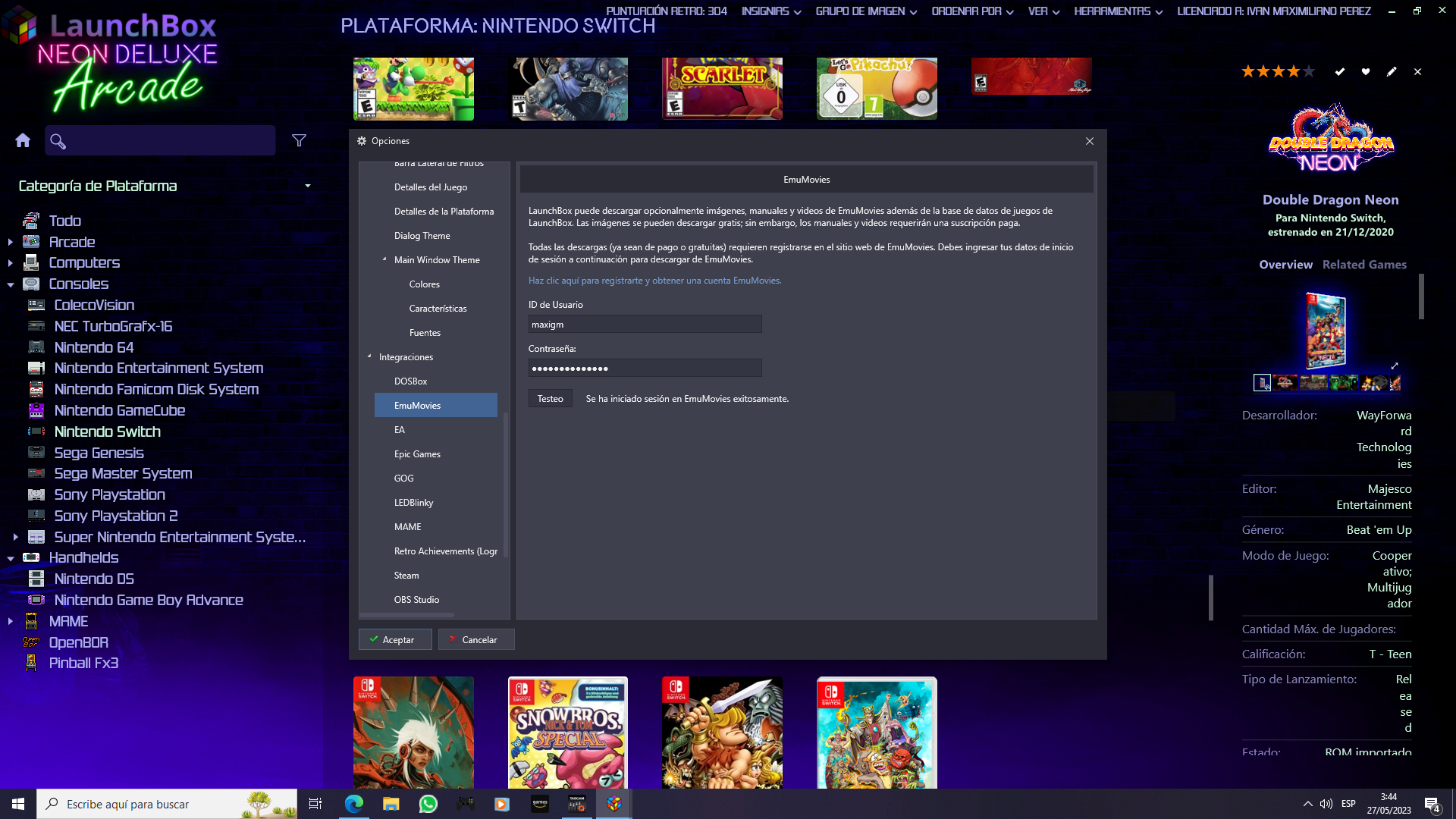This screenshot has height=819, width=1456.
Task: Click the search magnifier icon
Action: tap(58, 141)
